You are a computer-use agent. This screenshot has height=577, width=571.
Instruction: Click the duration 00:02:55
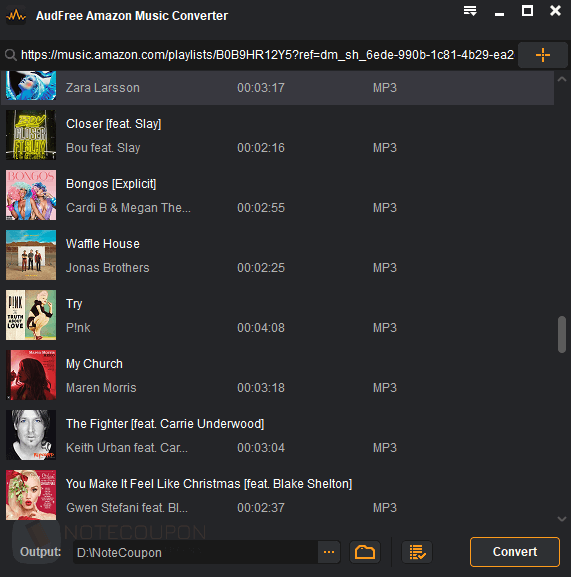[x=261, y=208]
